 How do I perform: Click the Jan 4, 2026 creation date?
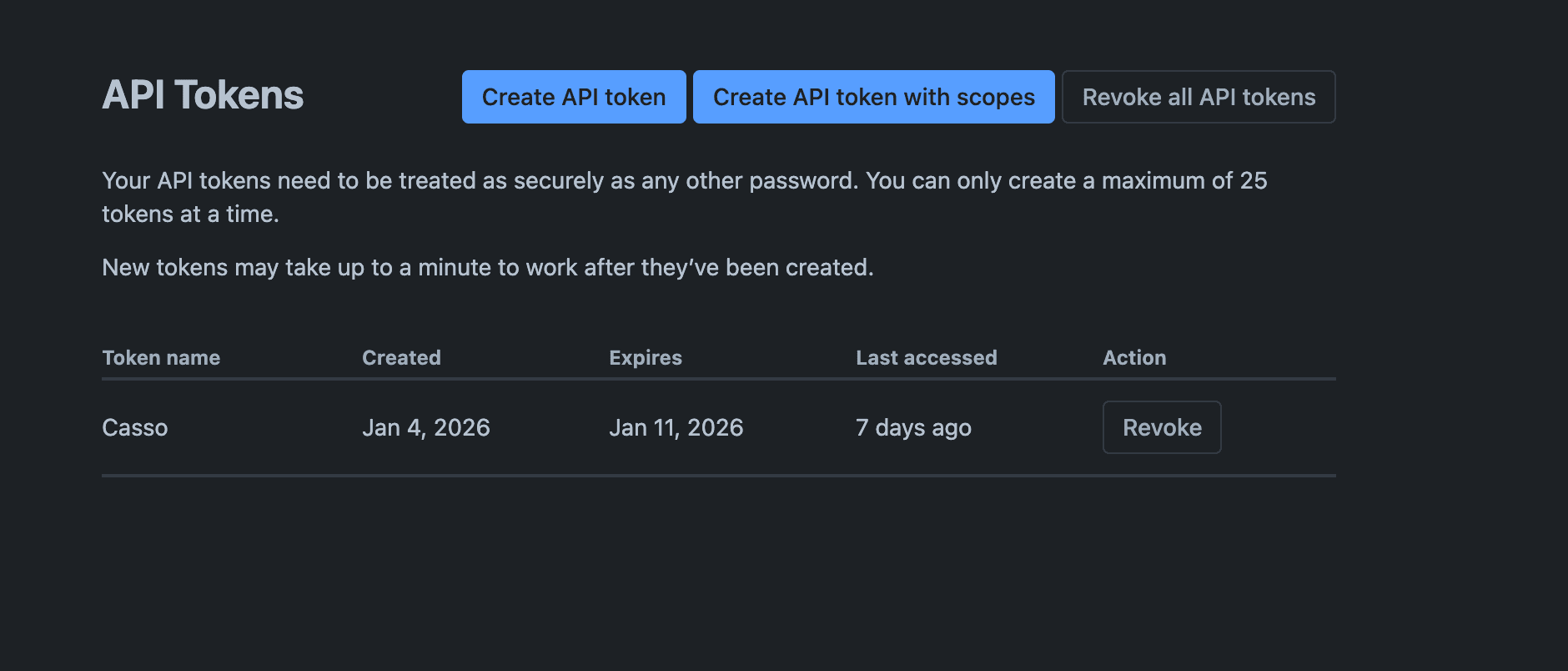[427, 426]
